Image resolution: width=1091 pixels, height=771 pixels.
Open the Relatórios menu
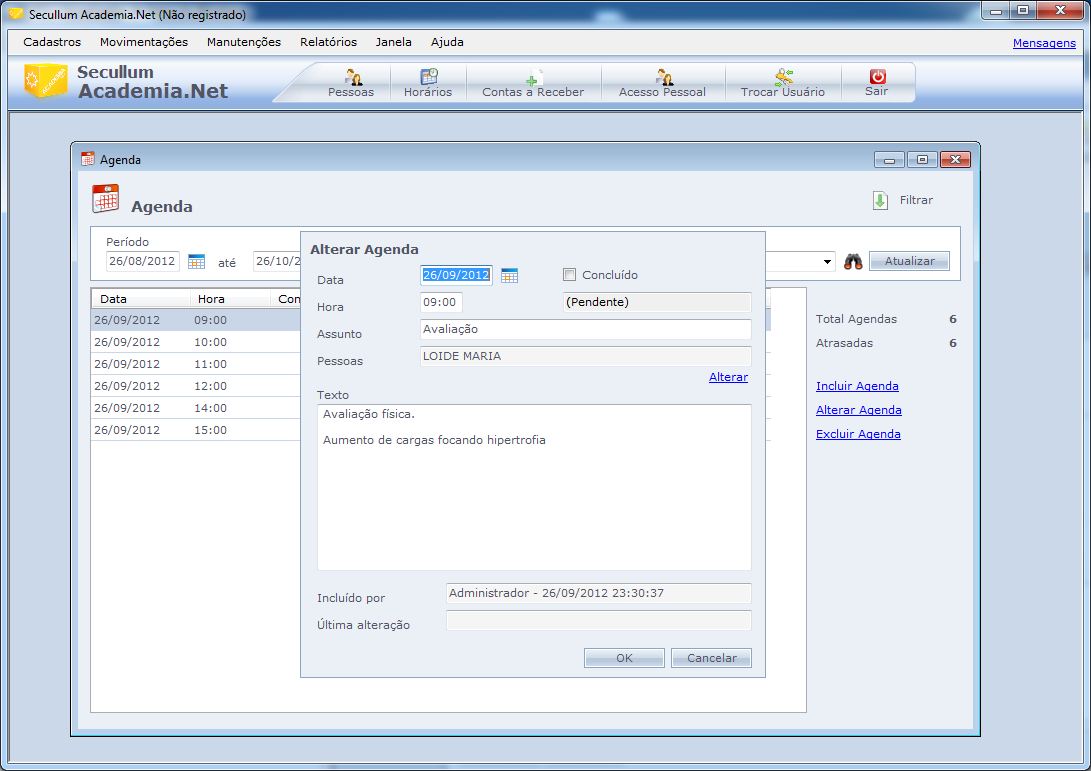(x=328, y=42)
